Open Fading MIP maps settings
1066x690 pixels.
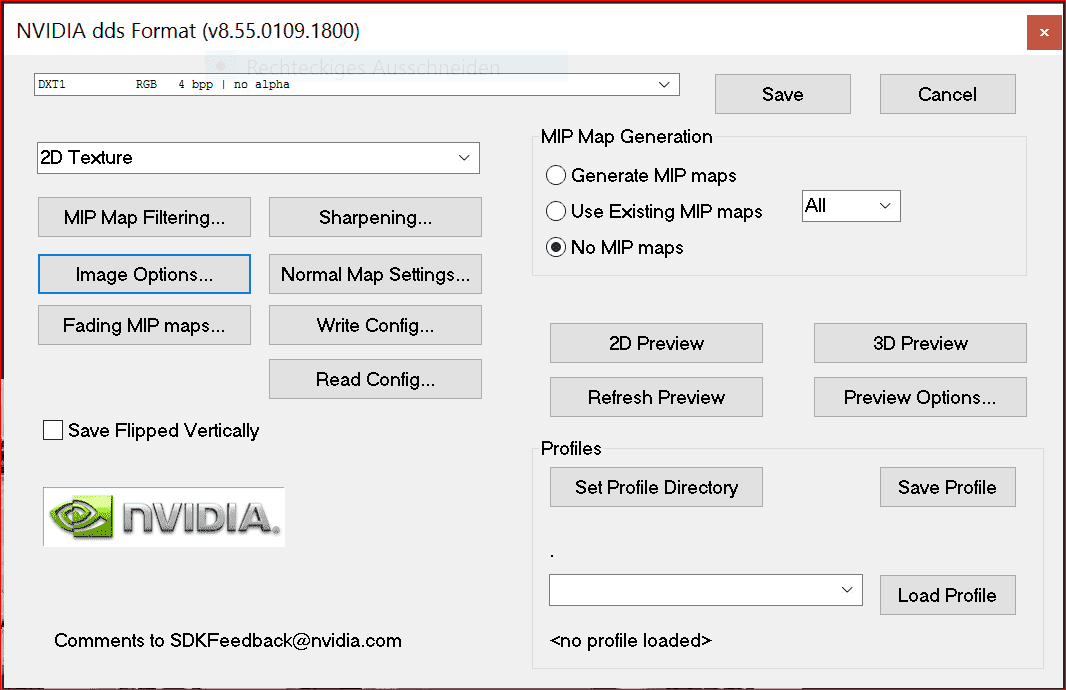click(x=144, y=325)
